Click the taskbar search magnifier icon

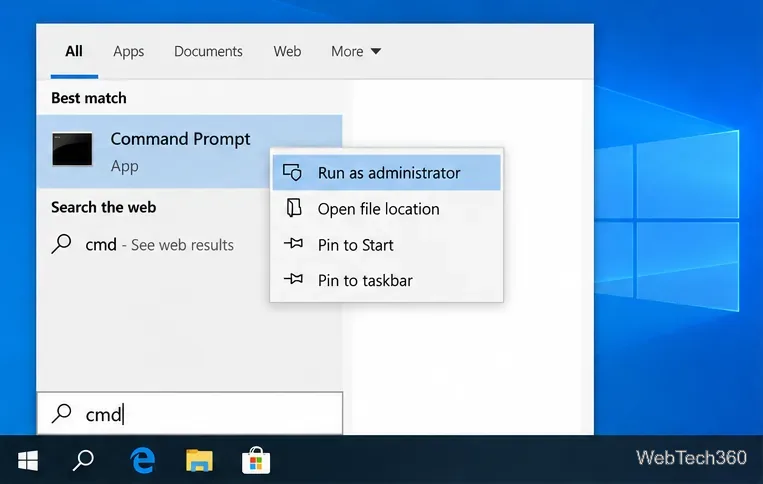click(x=83, y=460)
